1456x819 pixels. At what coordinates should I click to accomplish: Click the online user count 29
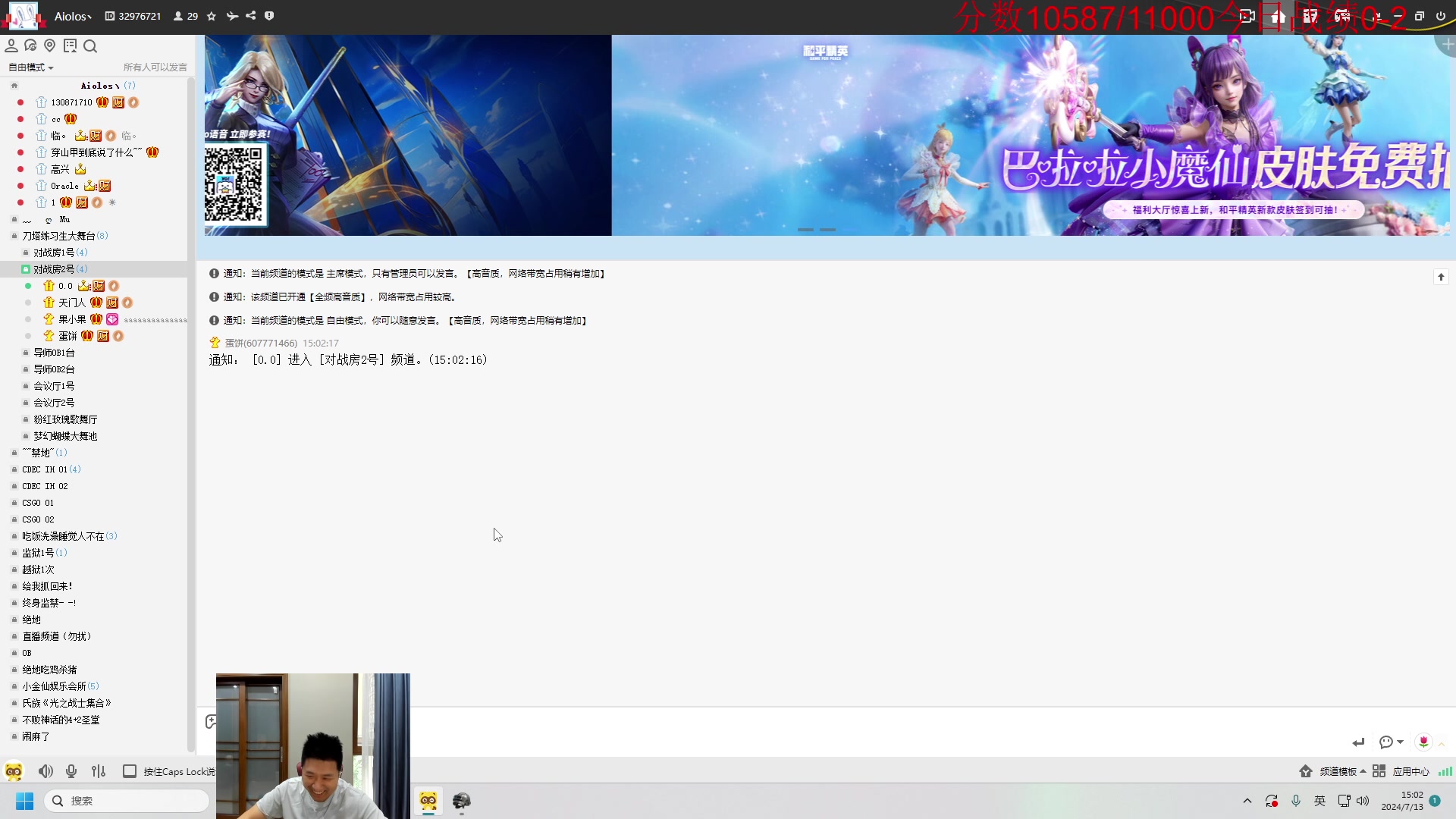(186, 16)
